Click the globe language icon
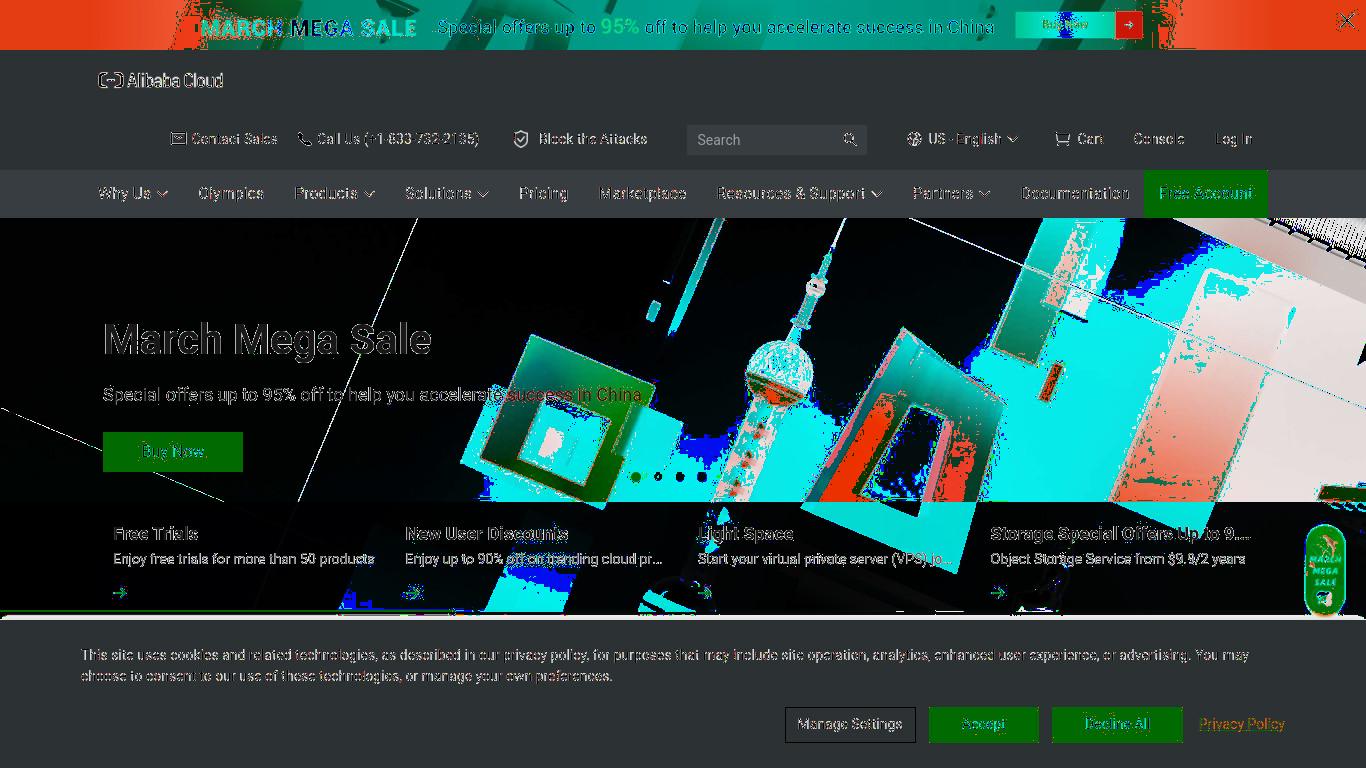The image size is (1366, 768). click(x=914, y=139)
